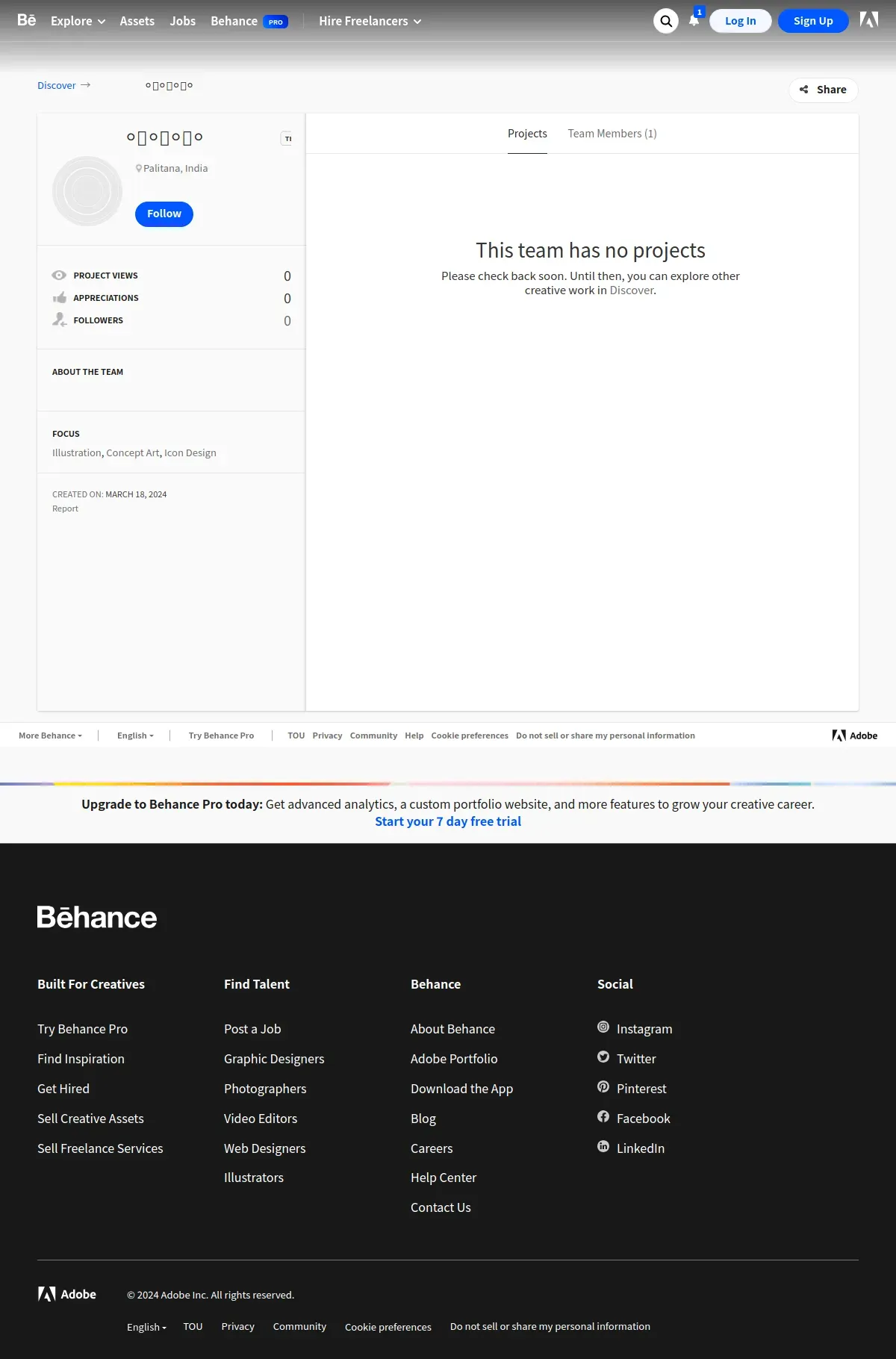
Task: Click the Facebook icon in the footer
Action: [603, 1117]
